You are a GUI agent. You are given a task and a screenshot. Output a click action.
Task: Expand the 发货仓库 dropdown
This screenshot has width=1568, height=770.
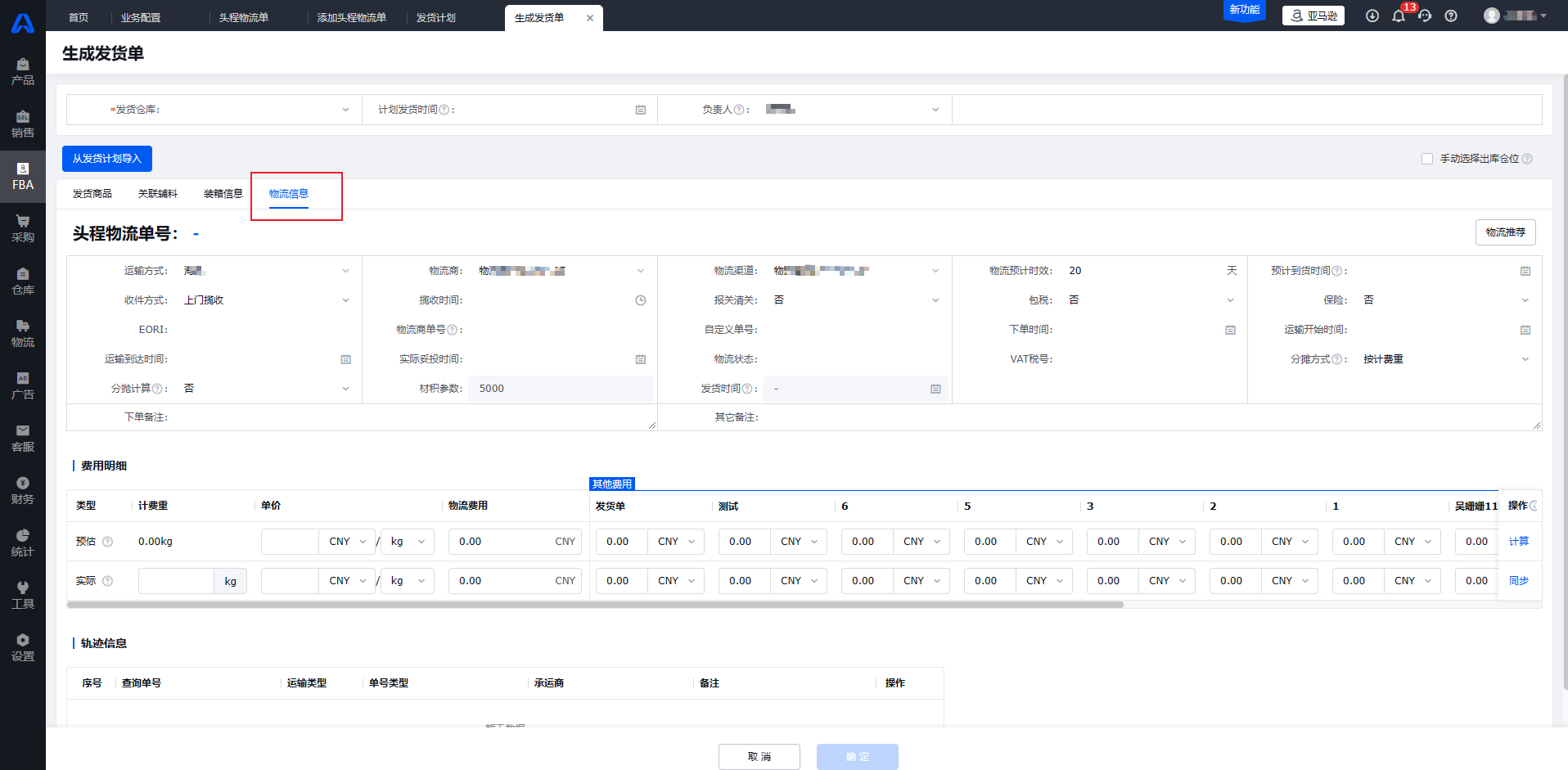[345, 110]
